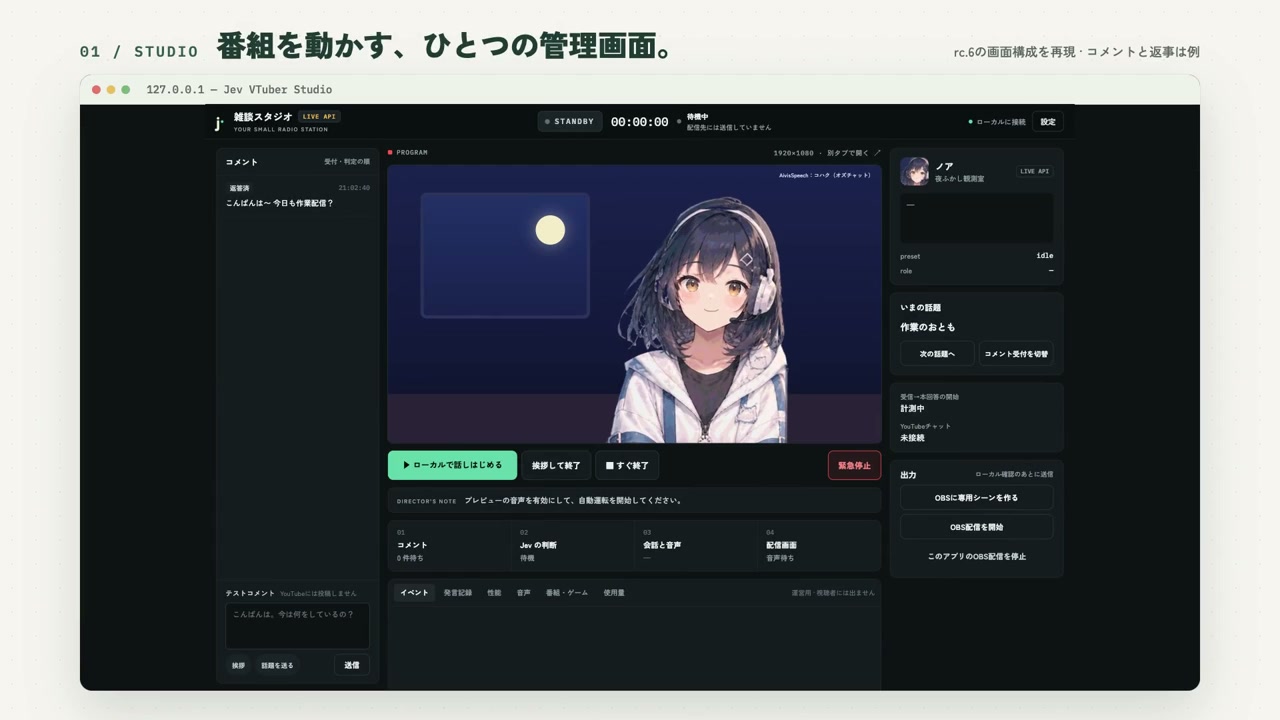Click the 04 配信画面 step card
Viewport: 1280px width, 720px height.
pos(819,545)
